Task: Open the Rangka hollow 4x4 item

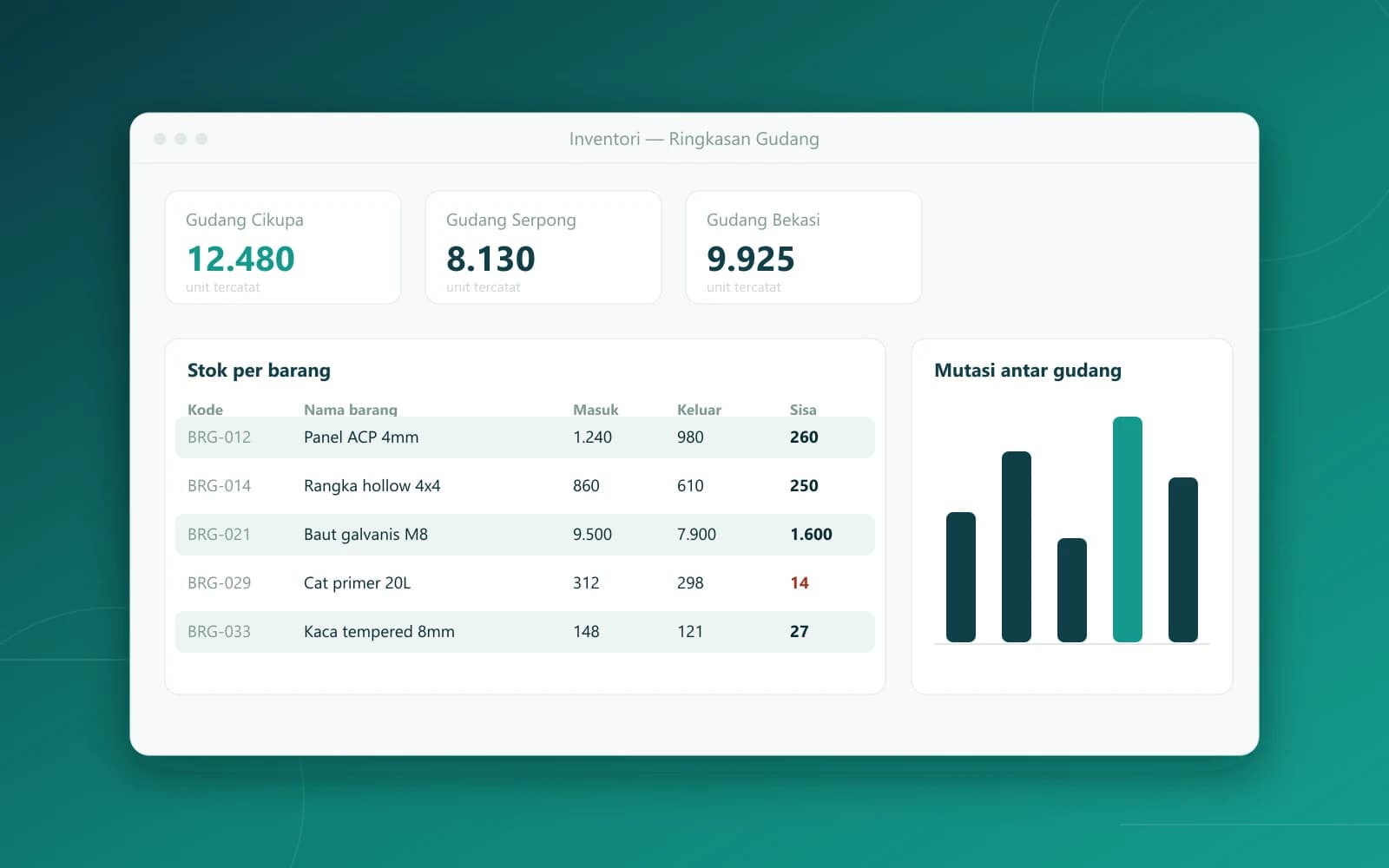Action: click(372, 486)
